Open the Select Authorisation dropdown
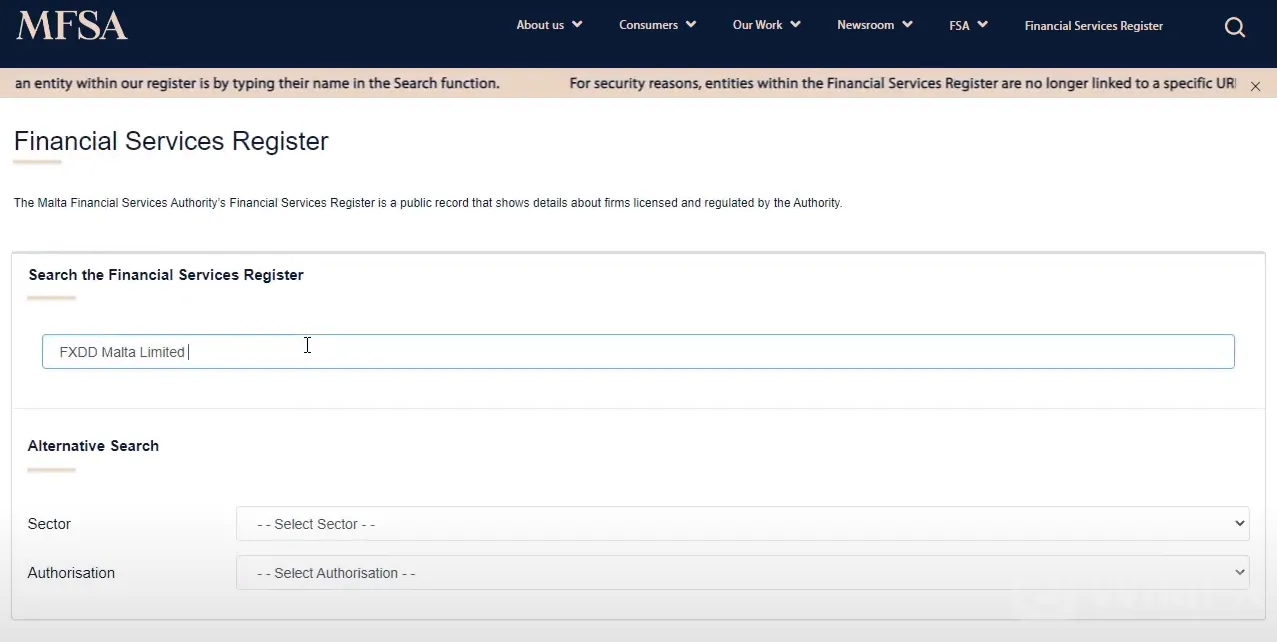 pyautogui.click(x=743, y=573)
